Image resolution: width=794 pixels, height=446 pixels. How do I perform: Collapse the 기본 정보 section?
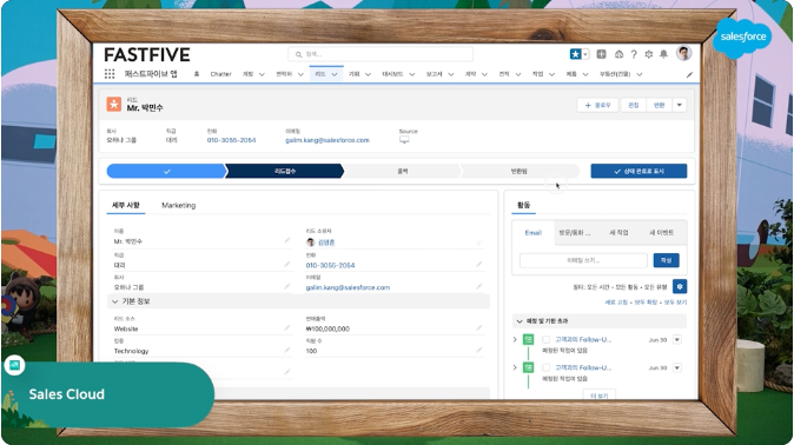(115, 301)
